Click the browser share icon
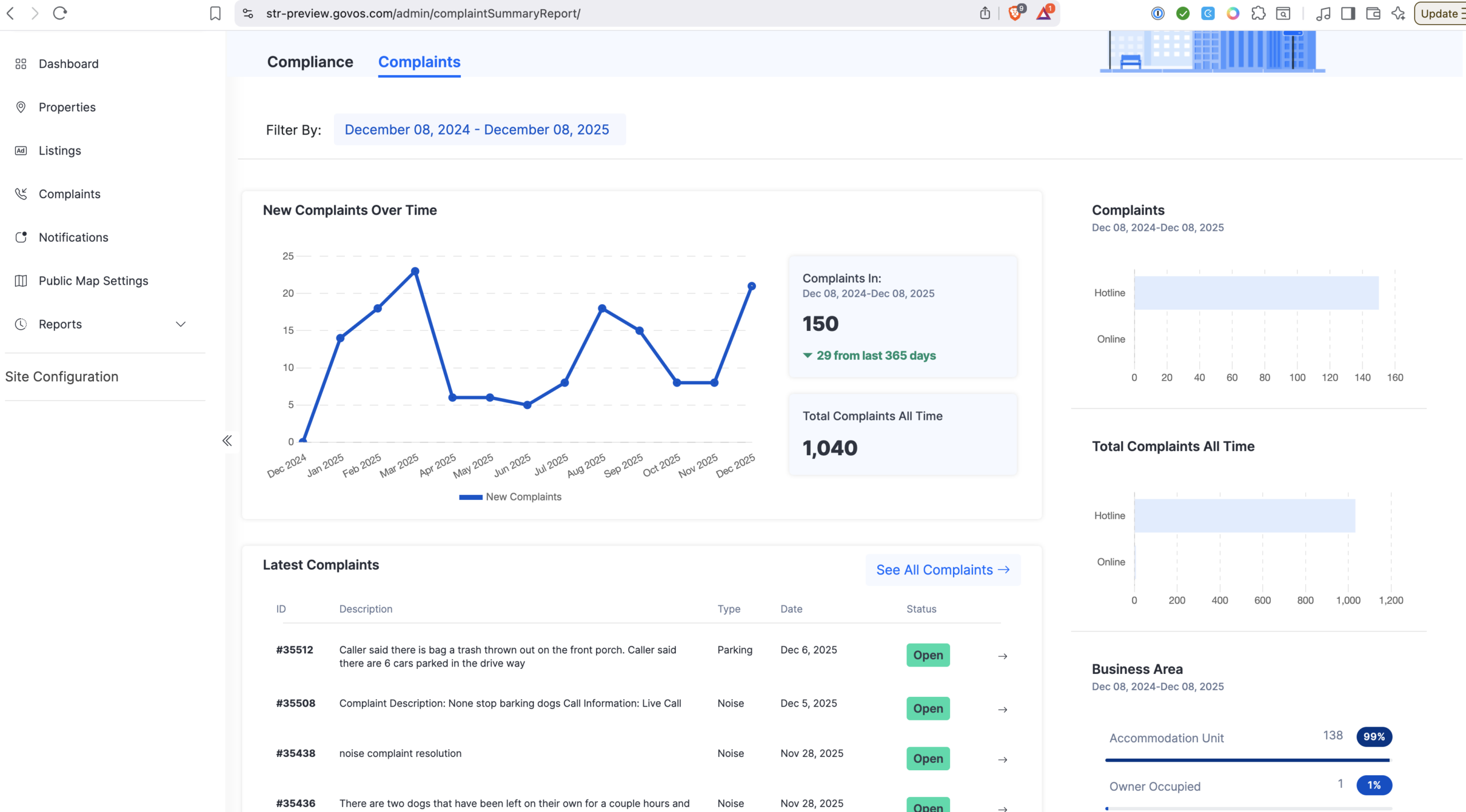 pos(985,13)
